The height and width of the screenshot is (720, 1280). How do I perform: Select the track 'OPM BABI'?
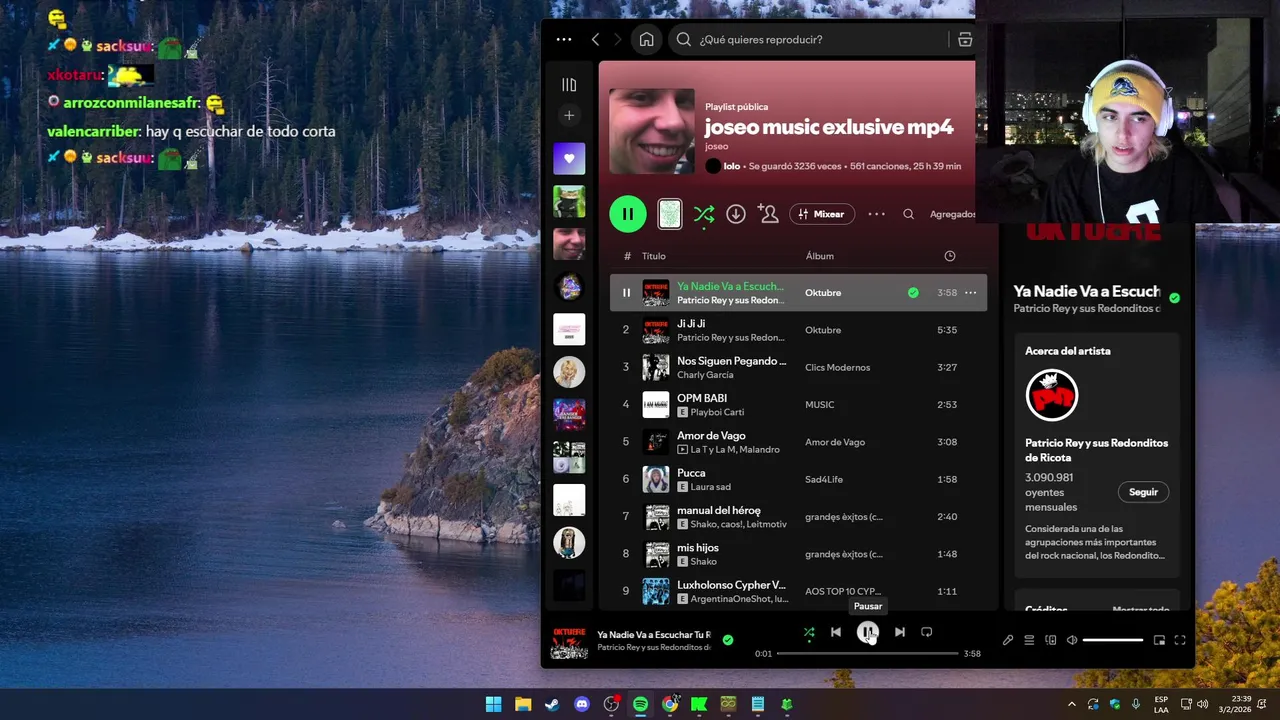[x=702, y=398]
